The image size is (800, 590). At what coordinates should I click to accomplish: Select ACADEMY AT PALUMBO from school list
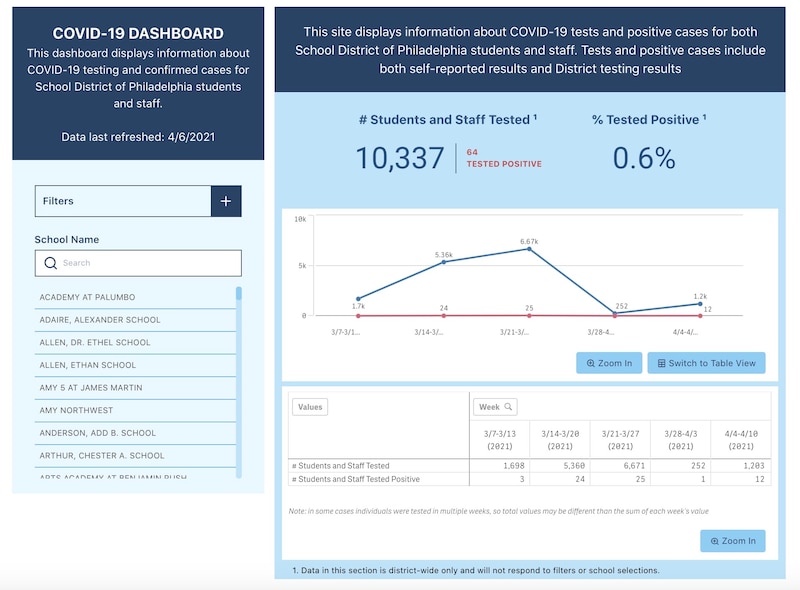point(87,297)
